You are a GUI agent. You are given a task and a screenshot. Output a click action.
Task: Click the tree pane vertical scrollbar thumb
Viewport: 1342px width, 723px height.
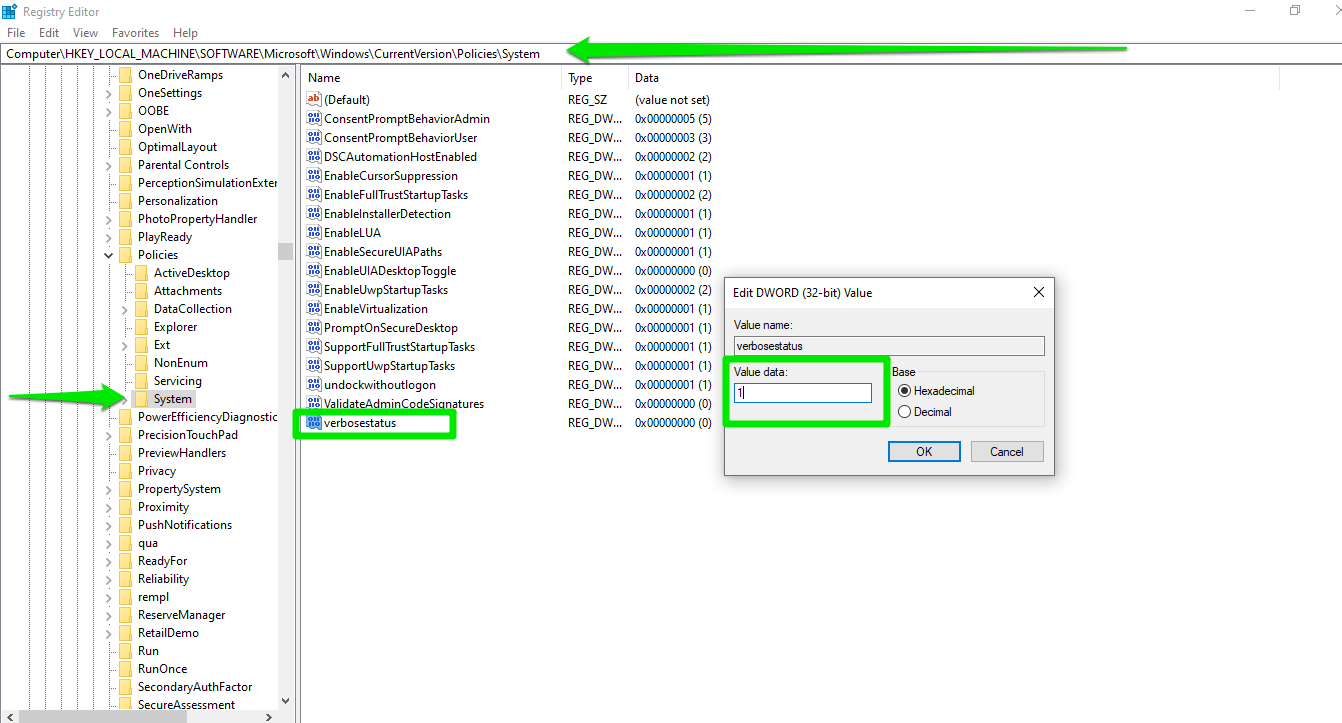286,251
